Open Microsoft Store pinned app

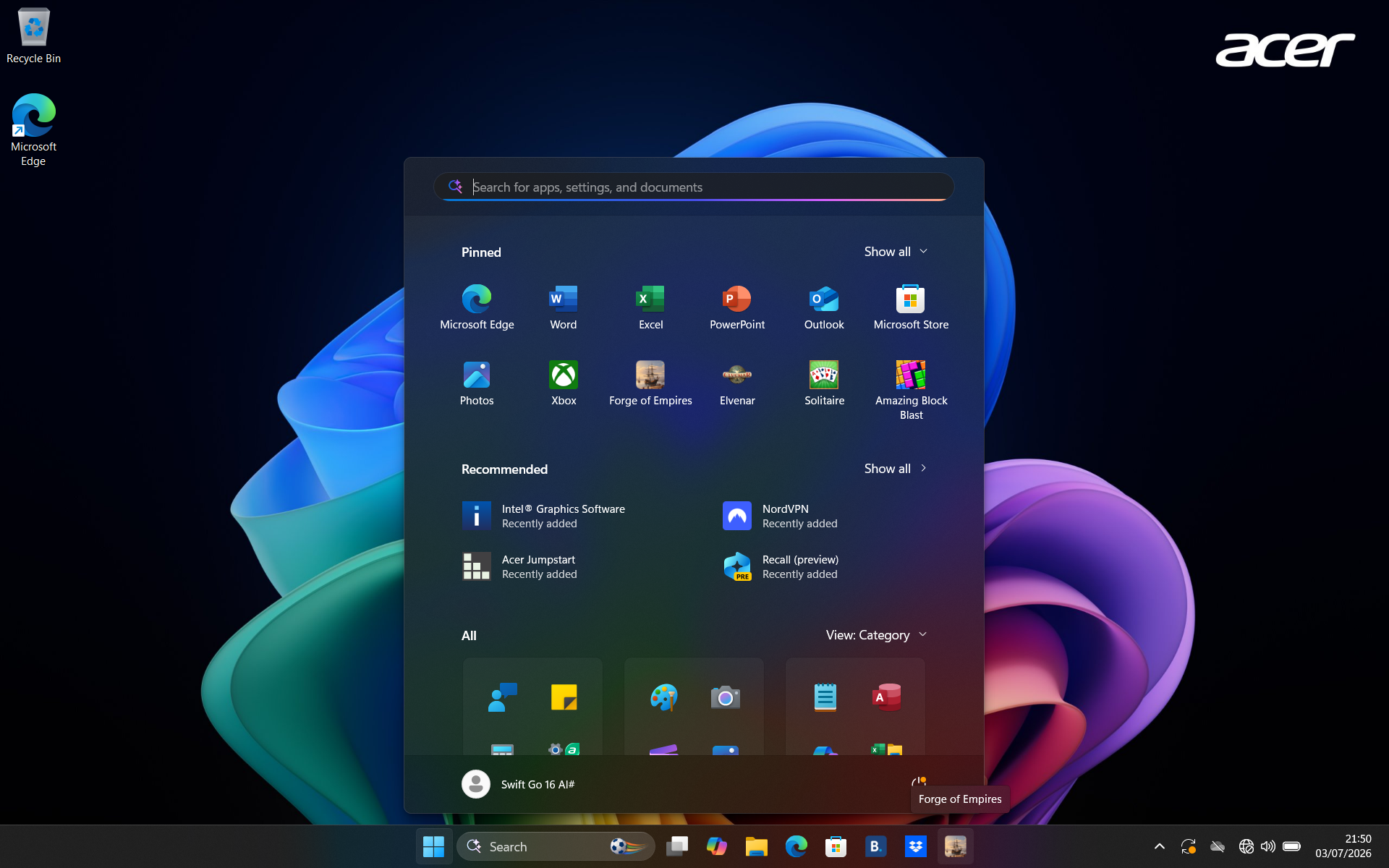911,307
